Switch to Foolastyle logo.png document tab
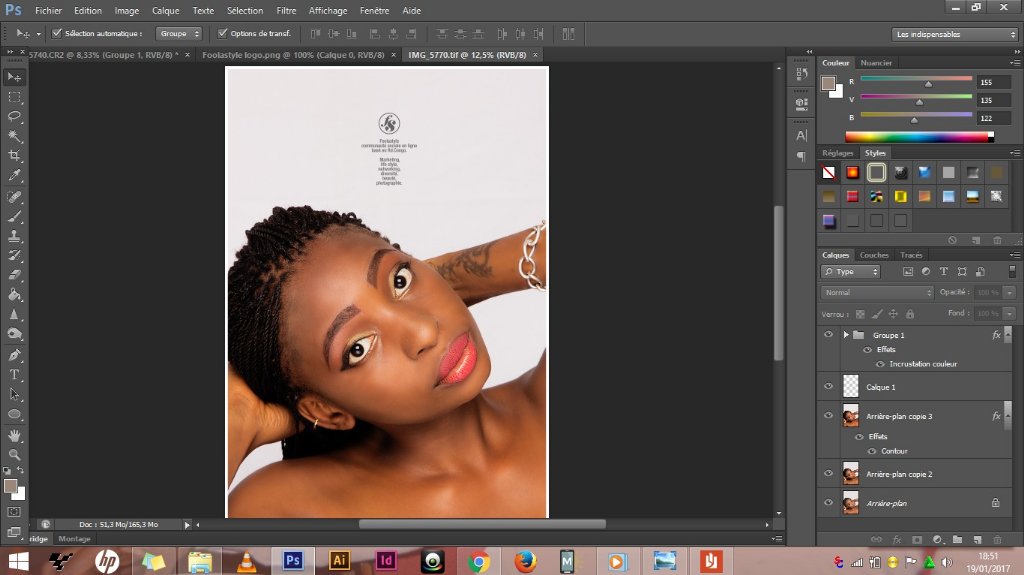The image size is (1024, 575). 293,55
